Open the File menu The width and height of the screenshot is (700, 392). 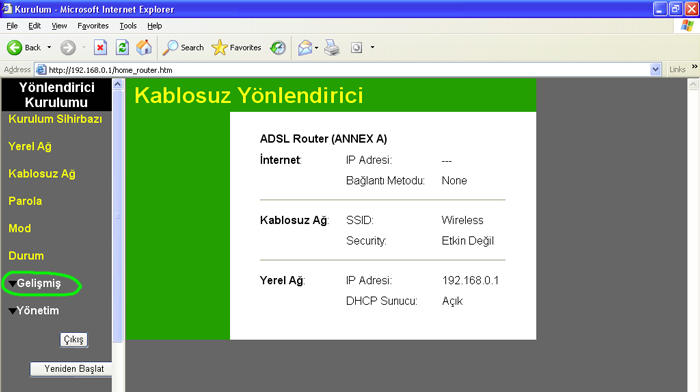click(12, 26)
